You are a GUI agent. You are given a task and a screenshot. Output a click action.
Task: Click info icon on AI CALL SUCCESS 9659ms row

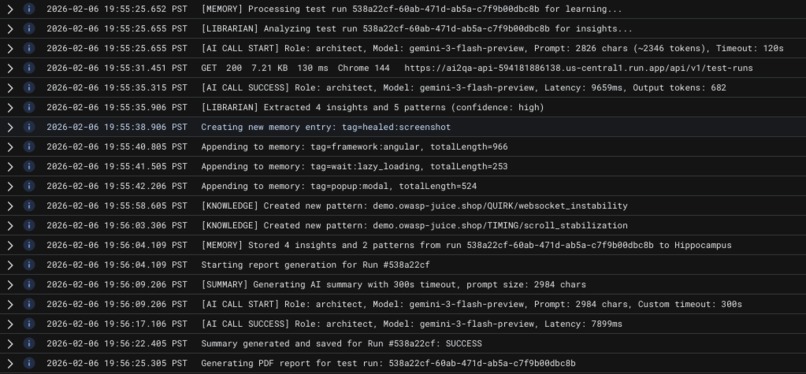click(x=29, y=88)
